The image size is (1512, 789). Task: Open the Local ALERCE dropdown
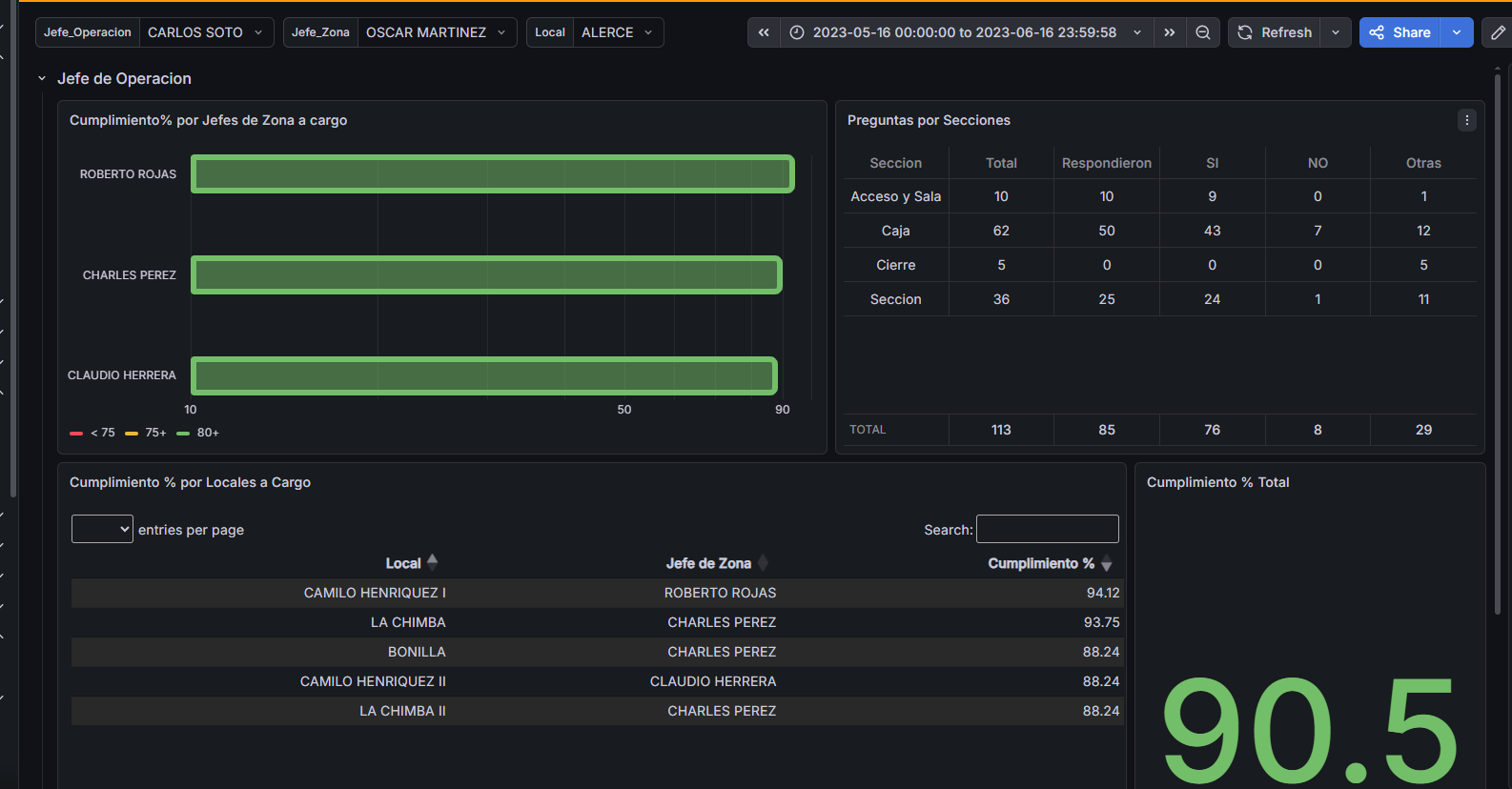point(617,32)
